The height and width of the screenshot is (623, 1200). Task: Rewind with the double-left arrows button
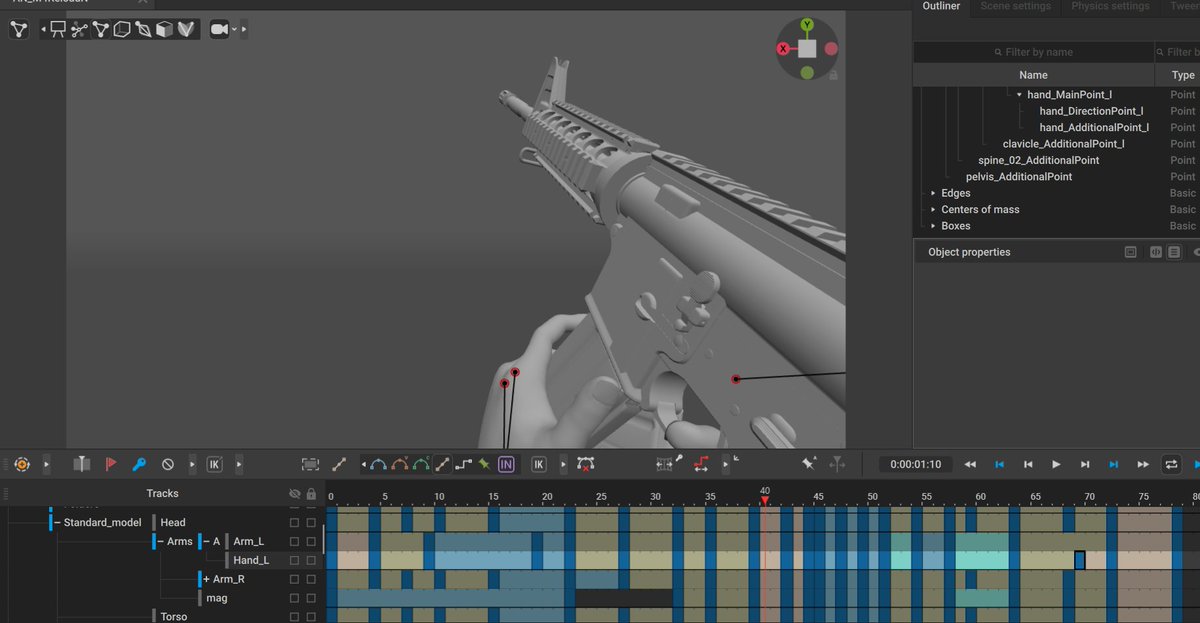pos(970,464)
